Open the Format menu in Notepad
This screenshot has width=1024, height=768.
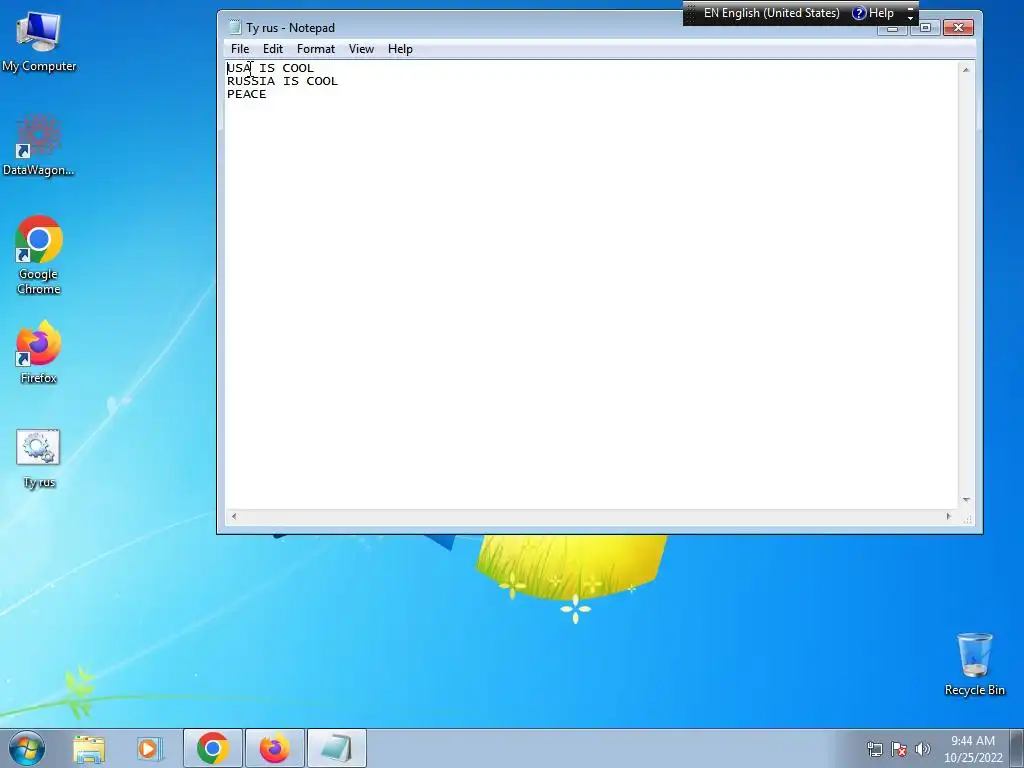[315, 49]
